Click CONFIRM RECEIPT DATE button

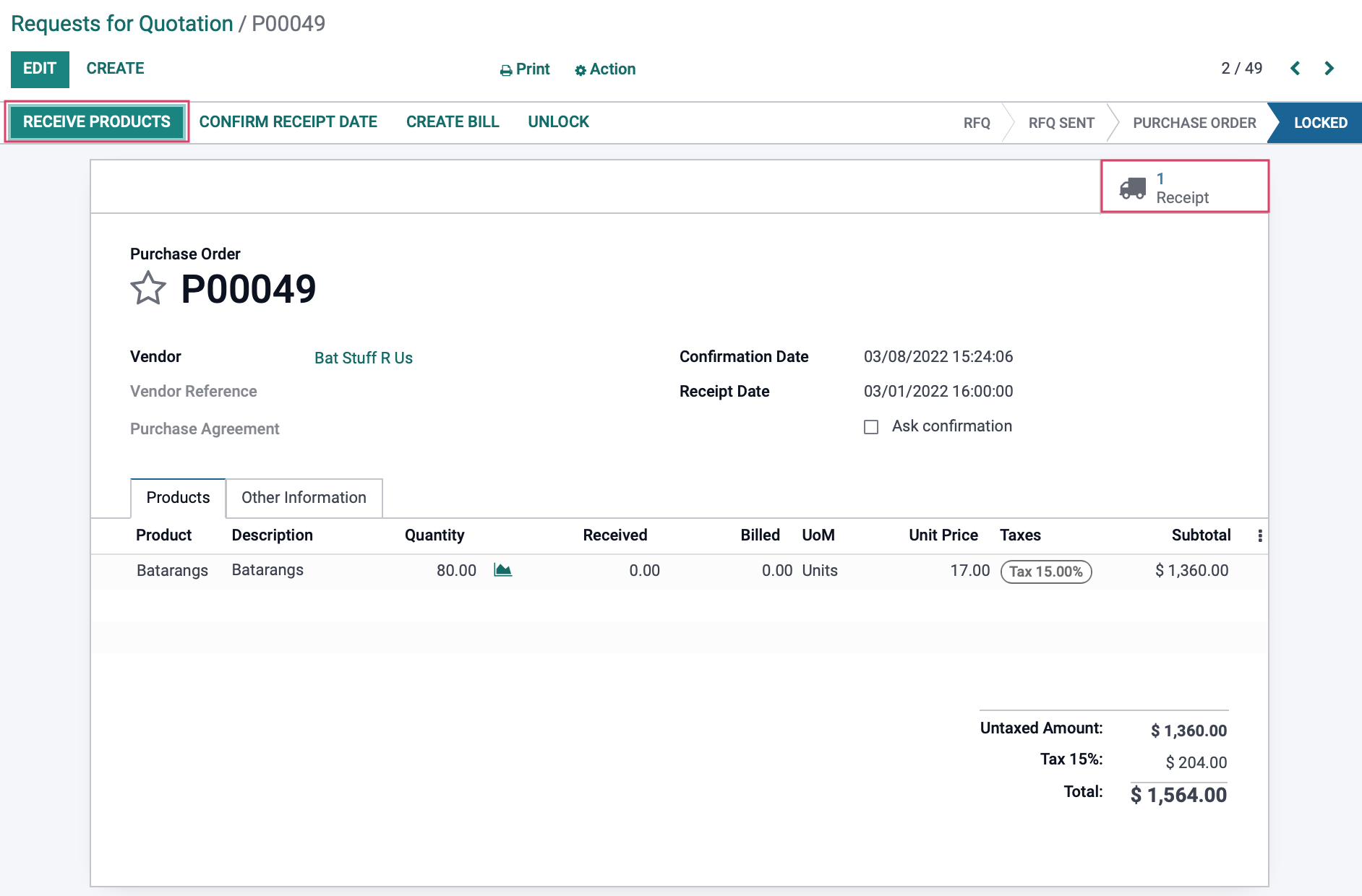tap(288, 122)
